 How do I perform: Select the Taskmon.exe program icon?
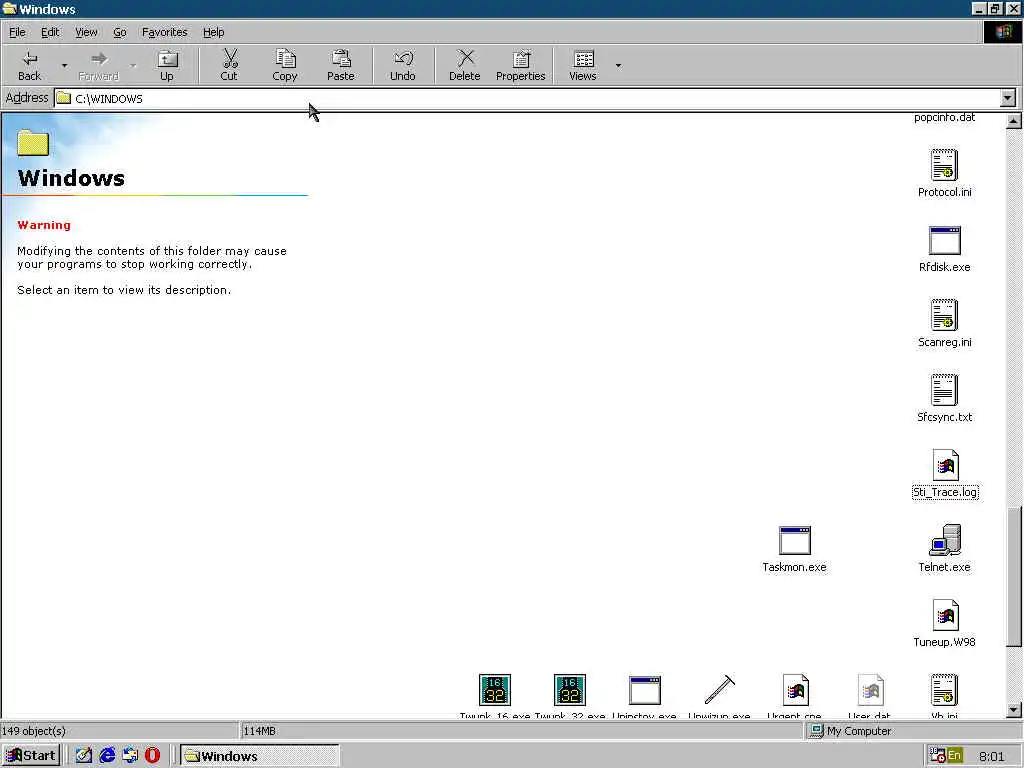coord(795,541)
